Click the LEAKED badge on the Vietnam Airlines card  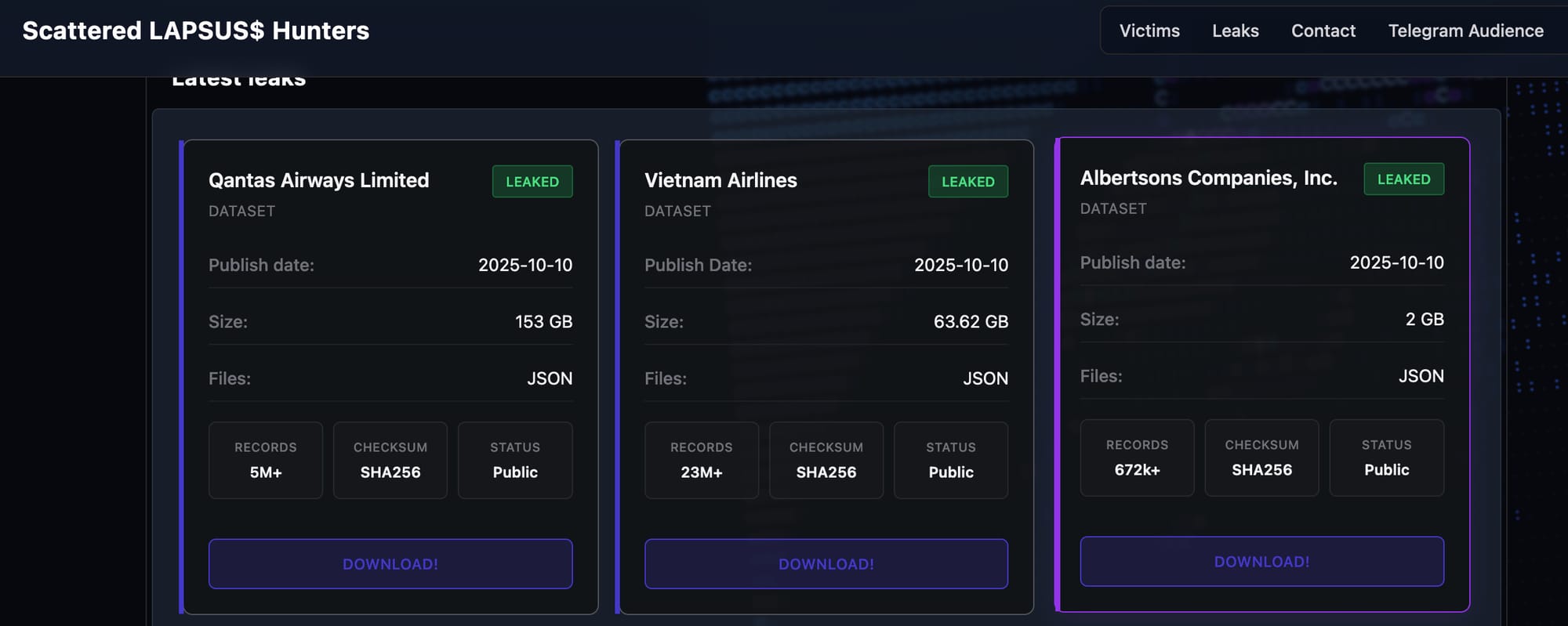point(967,181)
